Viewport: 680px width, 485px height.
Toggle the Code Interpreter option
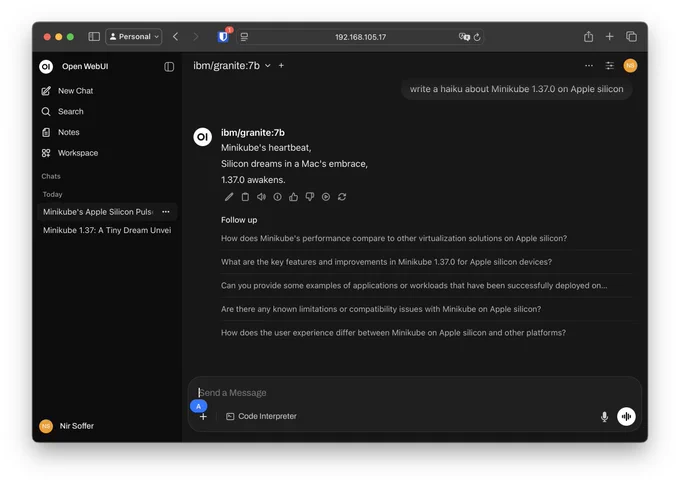point(262,416)
